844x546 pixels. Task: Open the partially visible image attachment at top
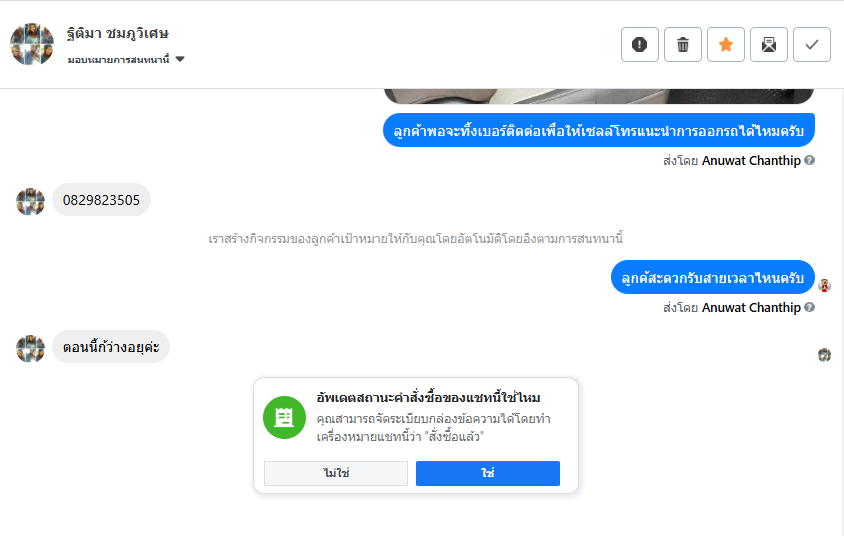pyautogui.click(x=599, y=97)
